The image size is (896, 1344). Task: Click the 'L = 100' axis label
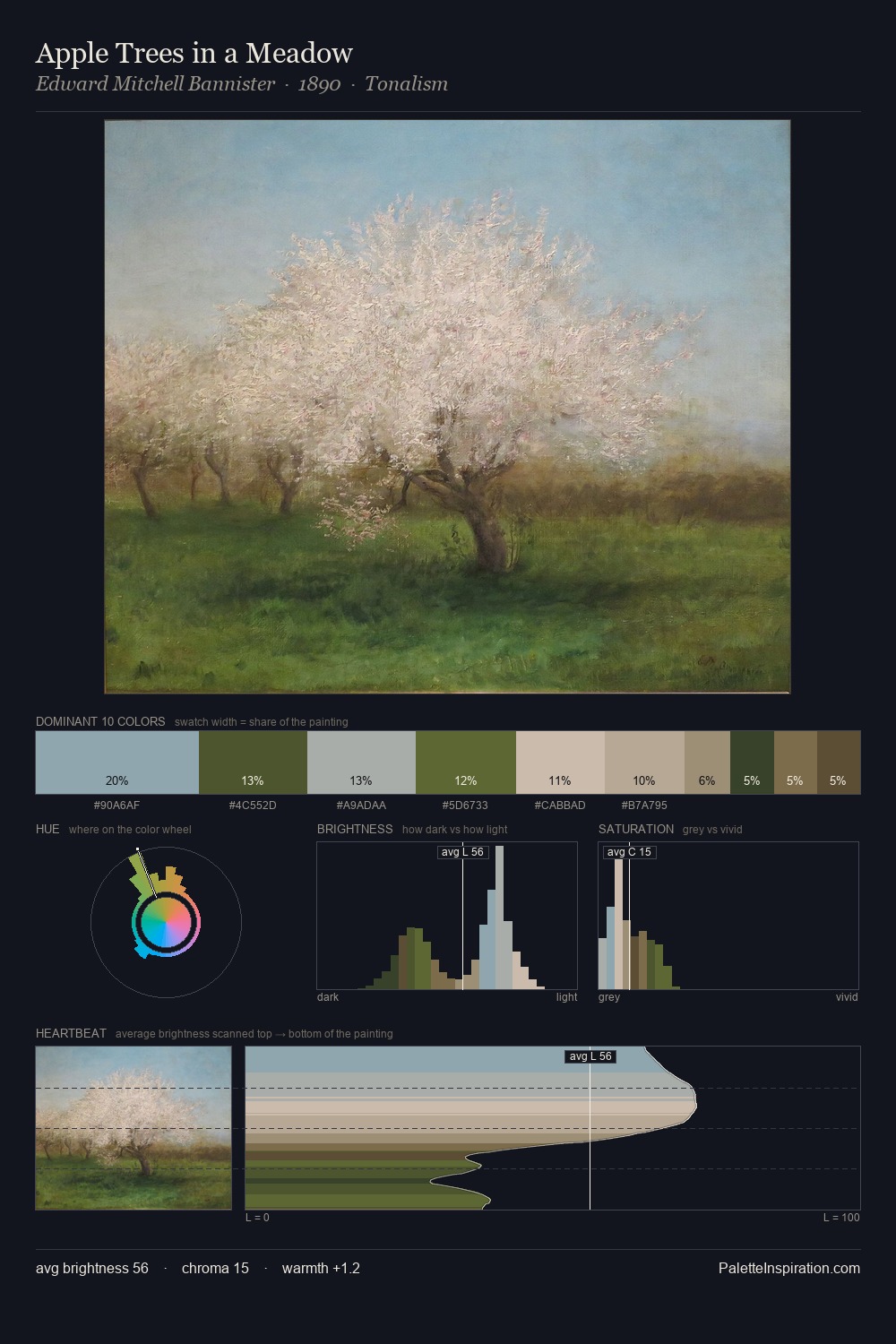[841, 1218]
